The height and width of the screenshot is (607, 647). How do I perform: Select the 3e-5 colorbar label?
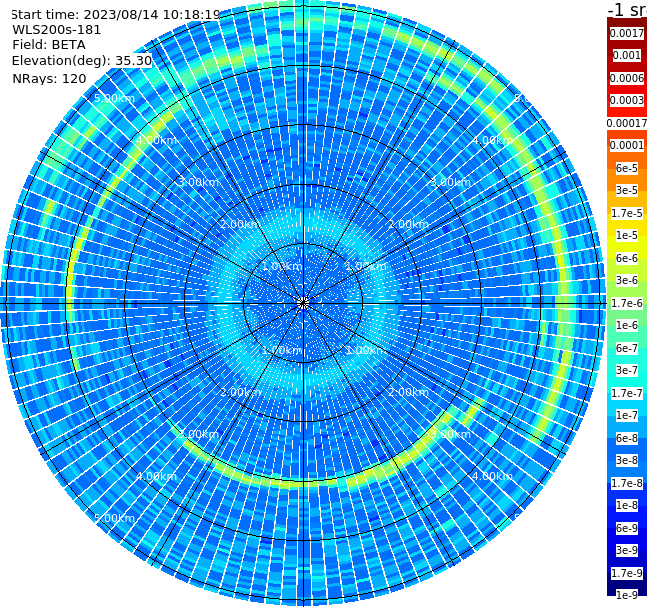coord(627,190)
